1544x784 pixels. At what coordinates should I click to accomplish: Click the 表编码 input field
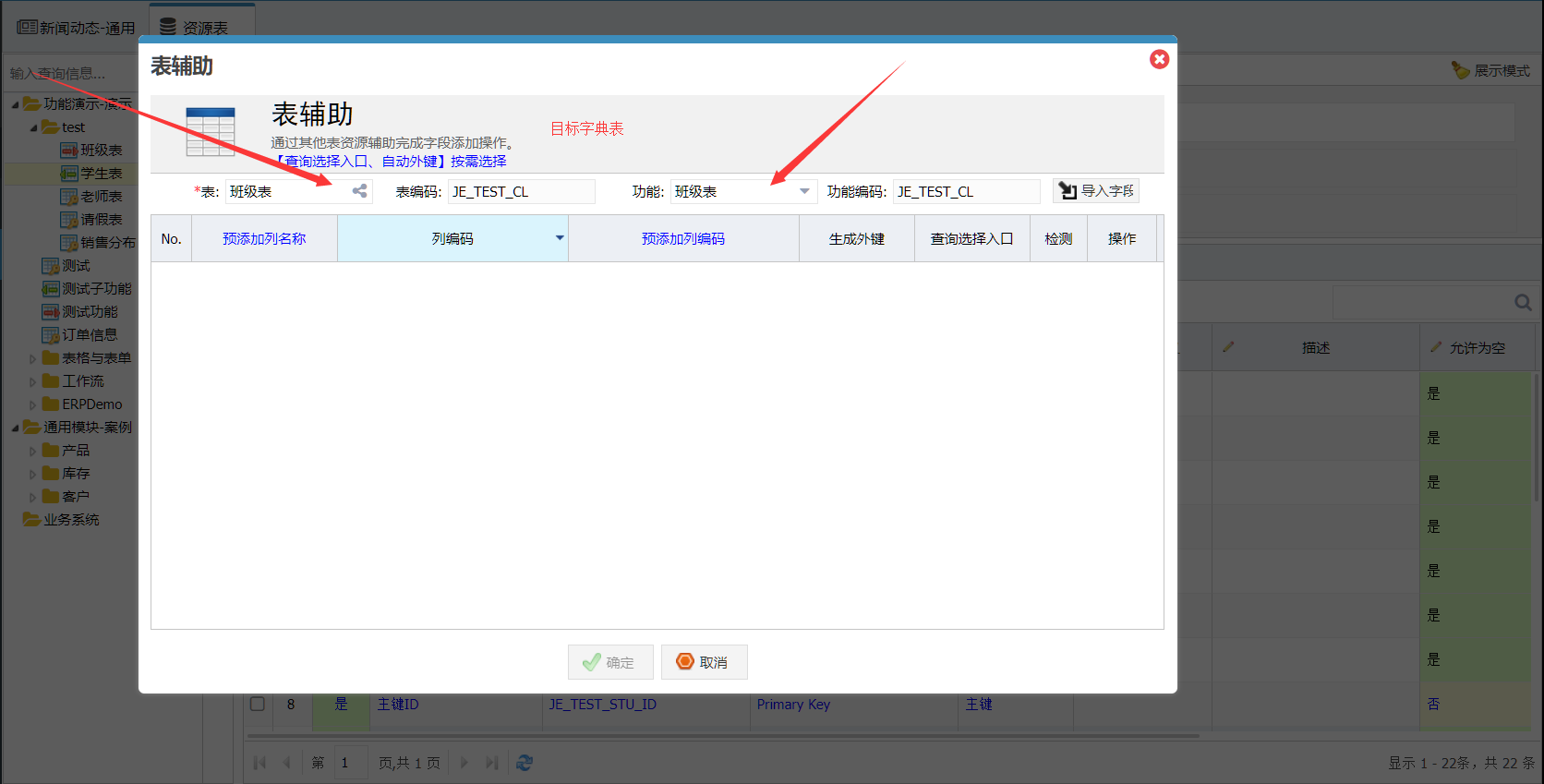click(521, 191)
